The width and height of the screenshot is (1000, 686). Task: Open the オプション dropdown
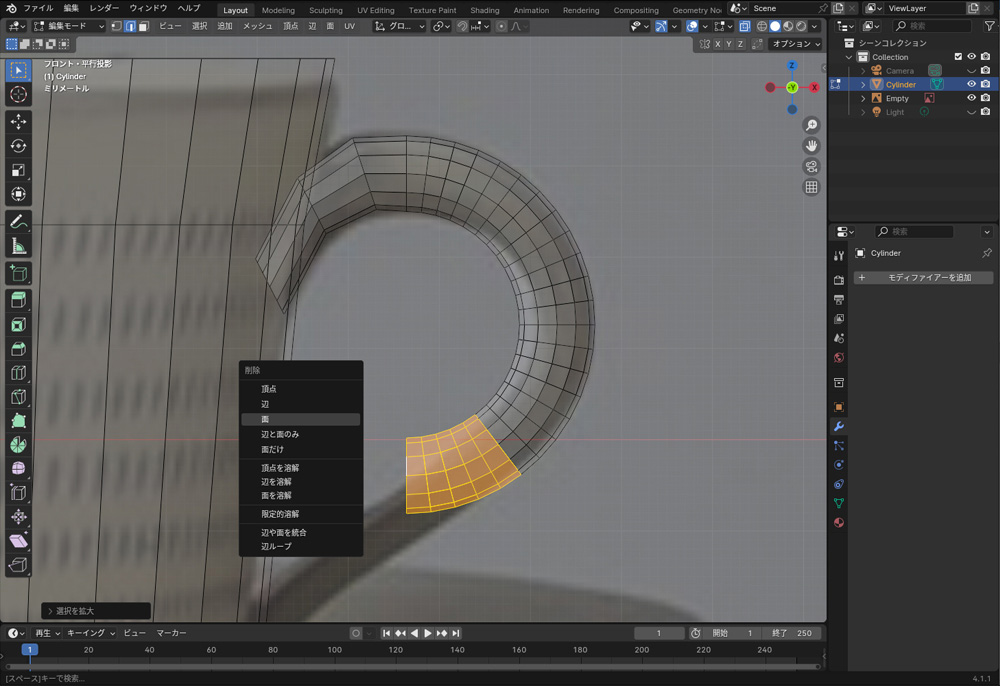click(796, 44)
